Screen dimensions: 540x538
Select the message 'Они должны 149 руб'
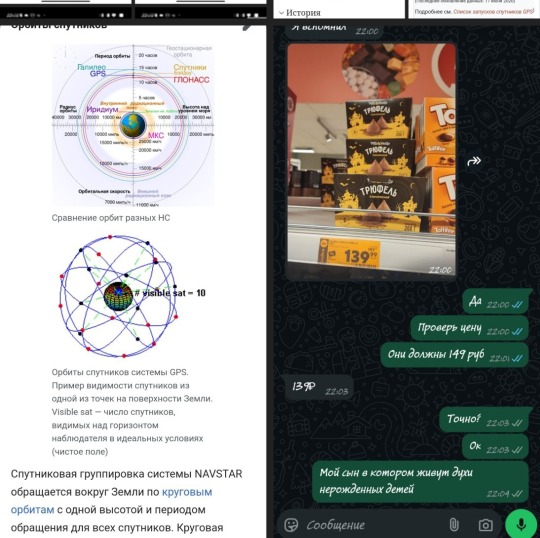(x=454, y=355)
